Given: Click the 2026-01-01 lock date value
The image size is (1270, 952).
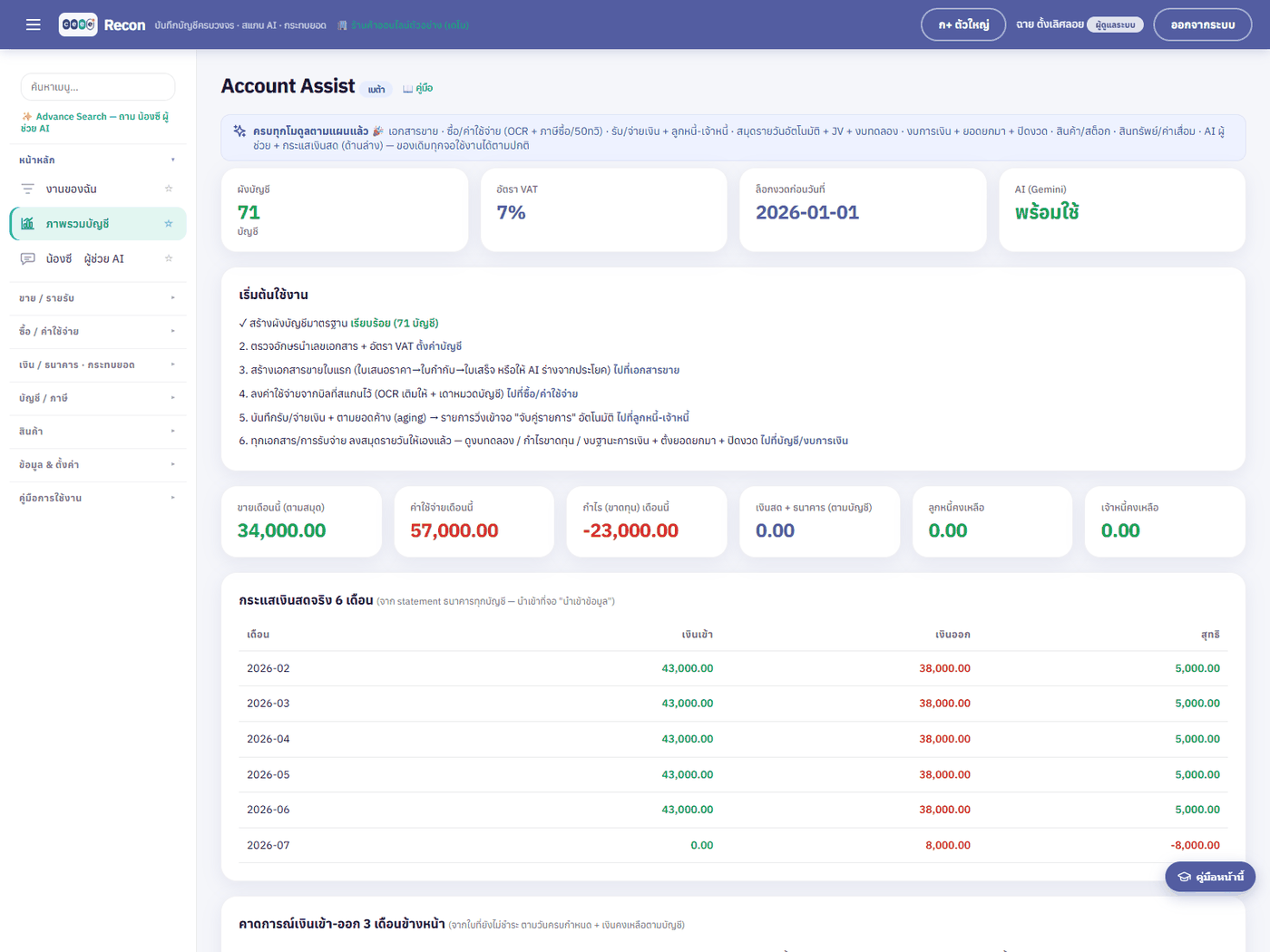Looking at the screenshot, I should 807,212.
